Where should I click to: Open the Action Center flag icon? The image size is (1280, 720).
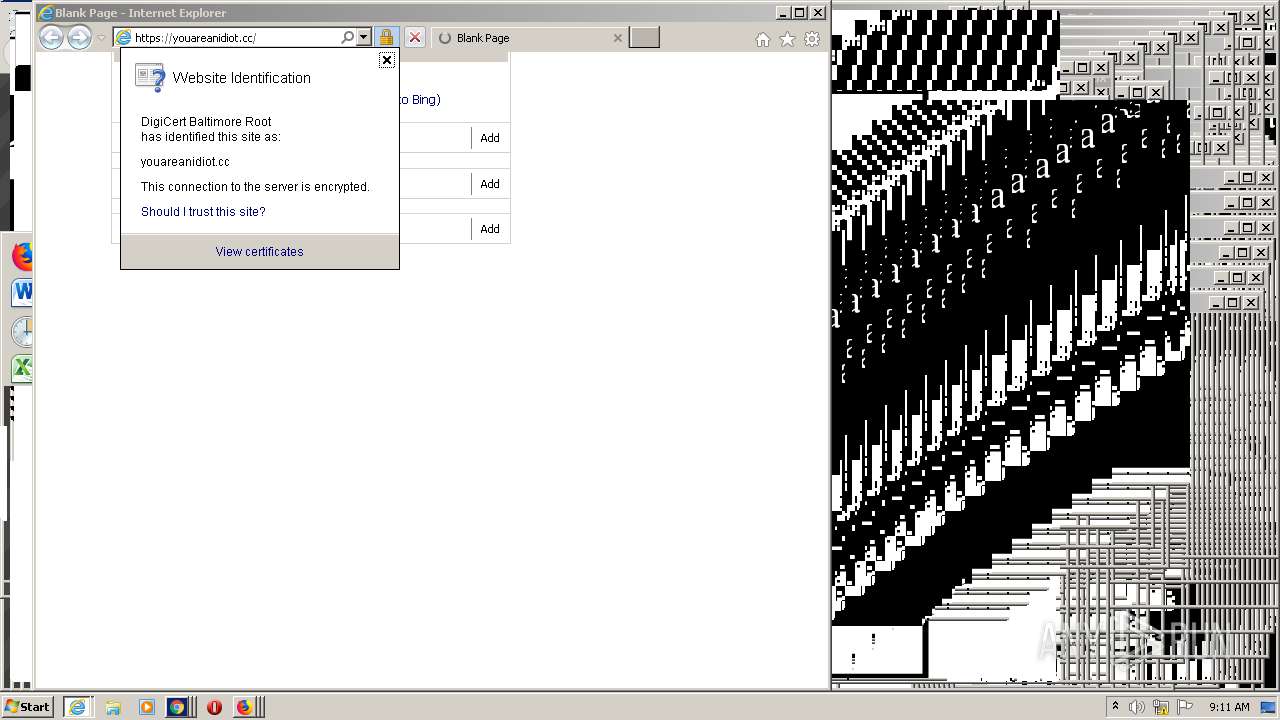click(1185, 707)
